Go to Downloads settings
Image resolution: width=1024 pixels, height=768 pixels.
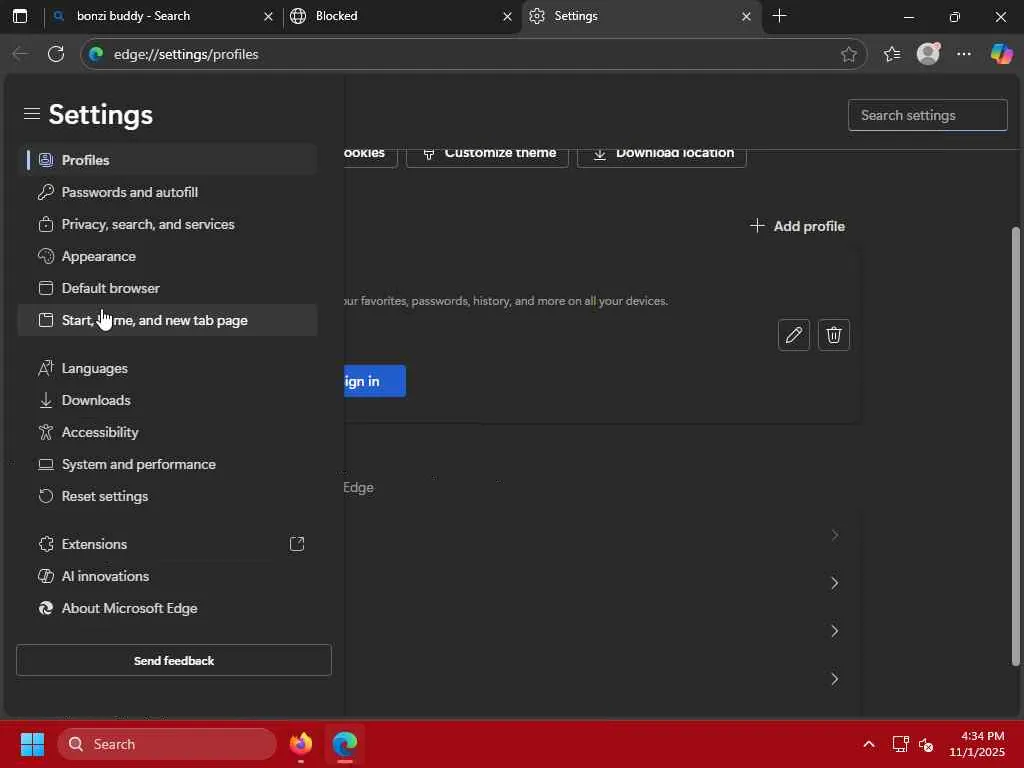pos(167,400)
